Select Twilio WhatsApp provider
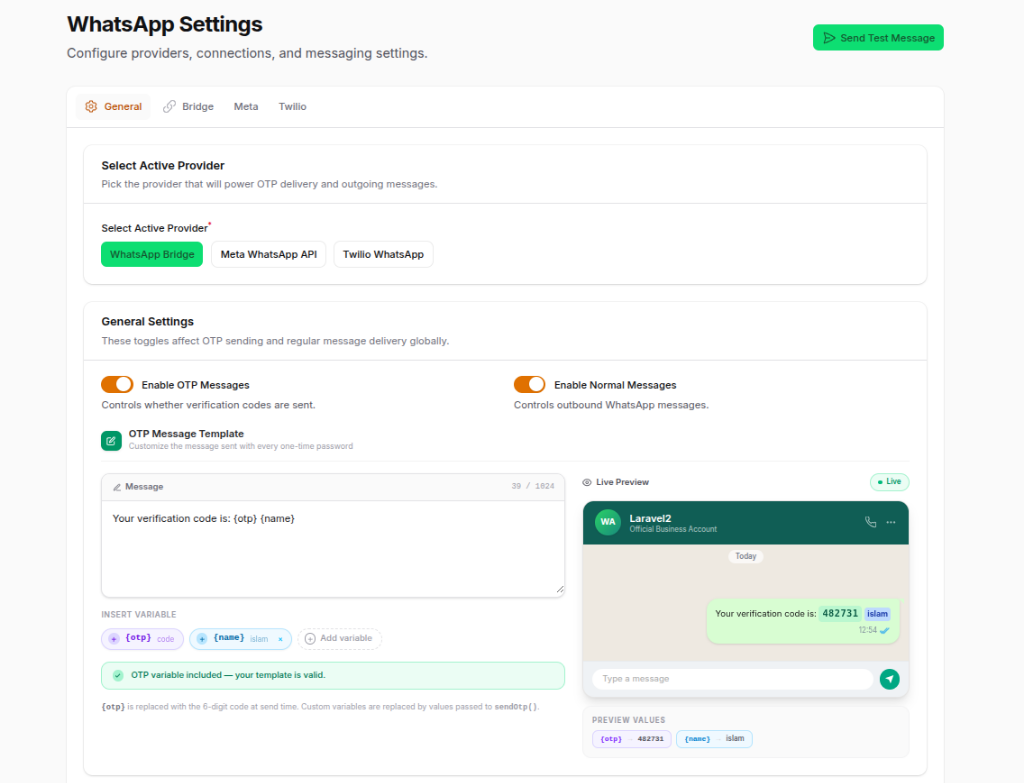 point(383,254)
